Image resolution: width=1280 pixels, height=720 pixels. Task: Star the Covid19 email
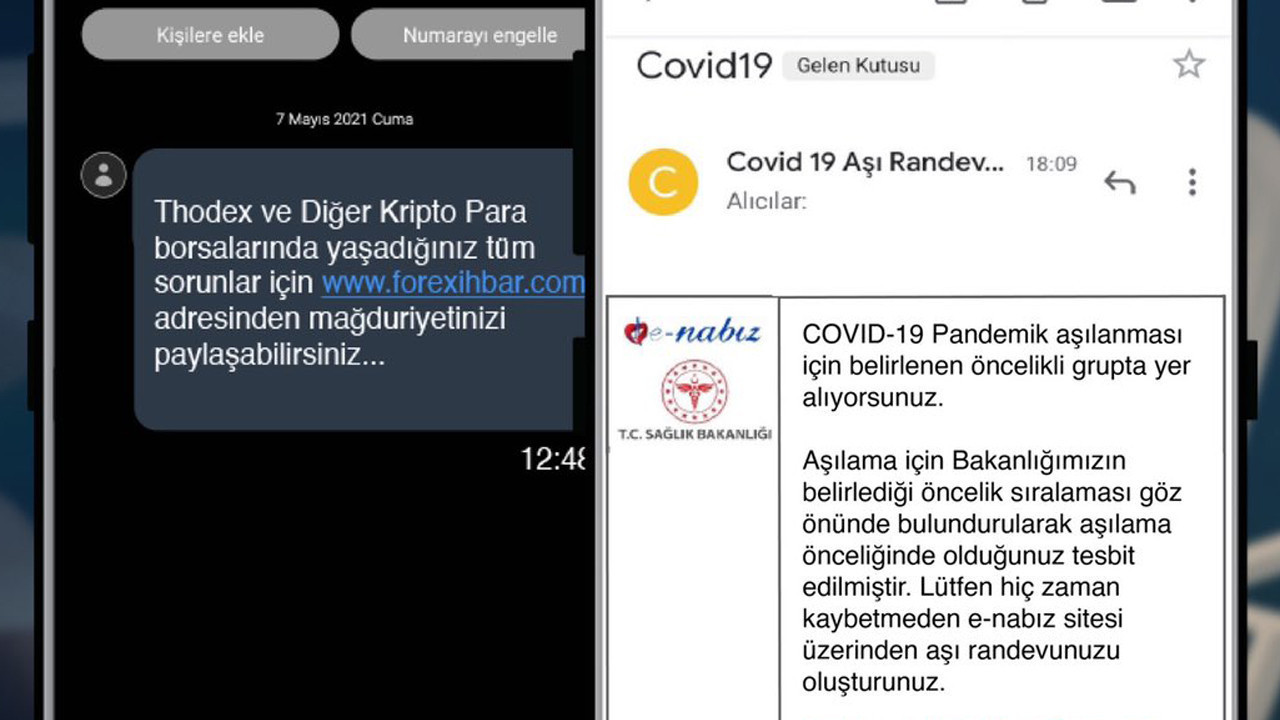tap(1188, 65)
